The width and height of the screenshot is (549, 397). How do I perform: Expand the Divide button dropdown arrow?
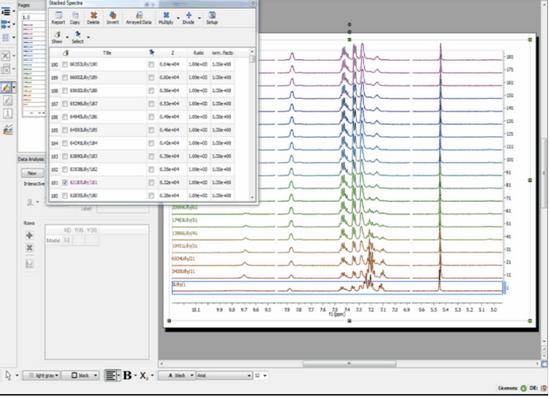coord(199,18)
